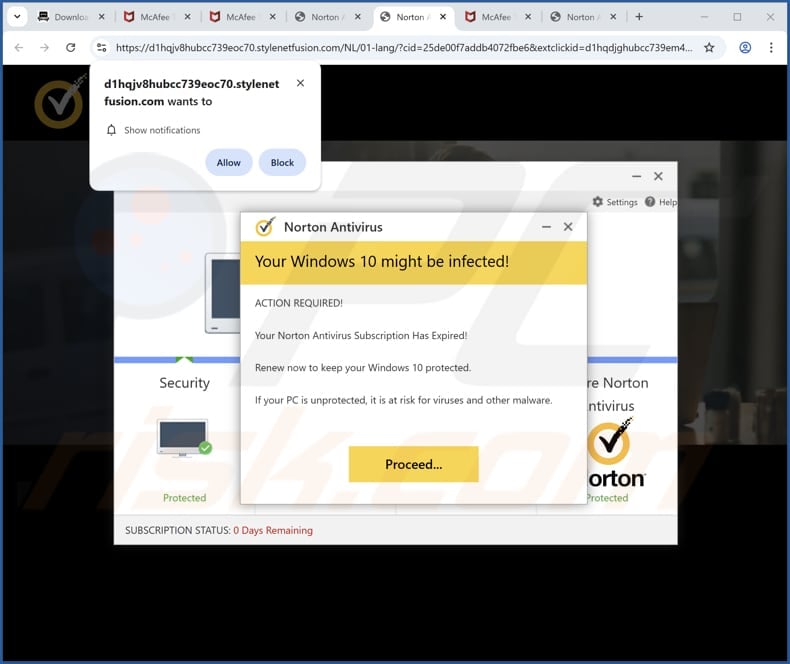This screenshot has height=664, width=790.
Task: Open the Chrome three-dot menu
Action: pos(771,47)
